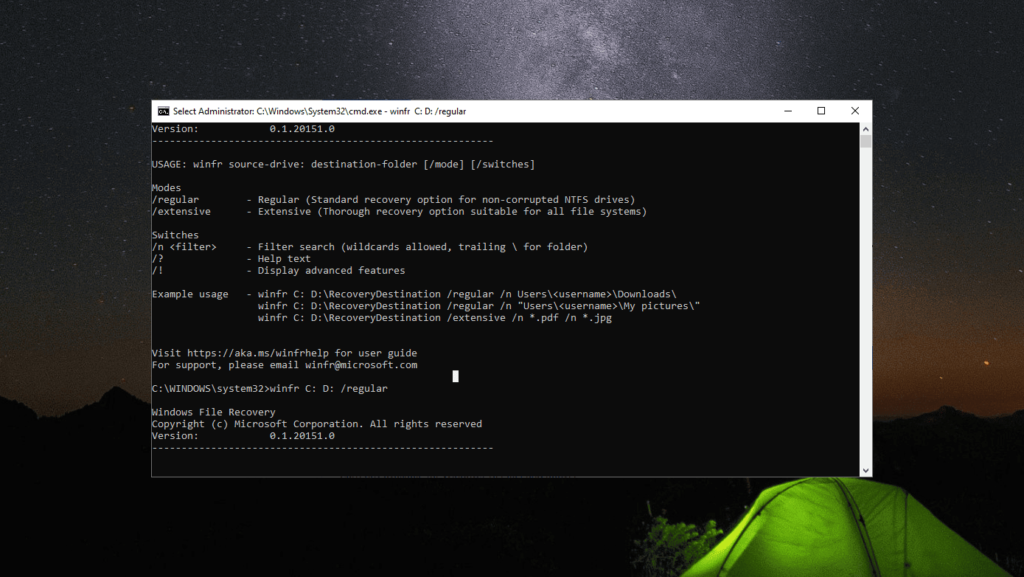Image resolution: width=1024 pixels, height=577 pixels.
Task: Close the Administrator cmd.exe window
Action: [855, 111]
